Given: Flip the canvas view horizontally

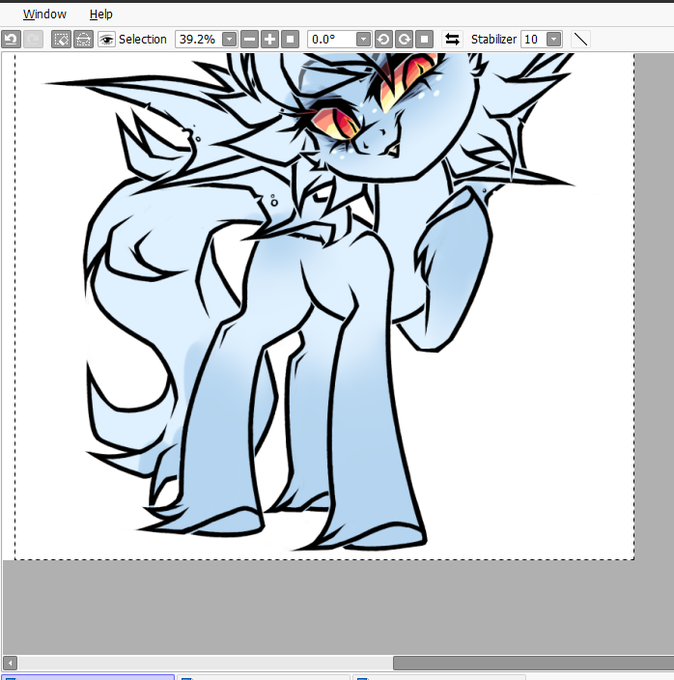Looking at the screenshot, I should tap(452, 39).
